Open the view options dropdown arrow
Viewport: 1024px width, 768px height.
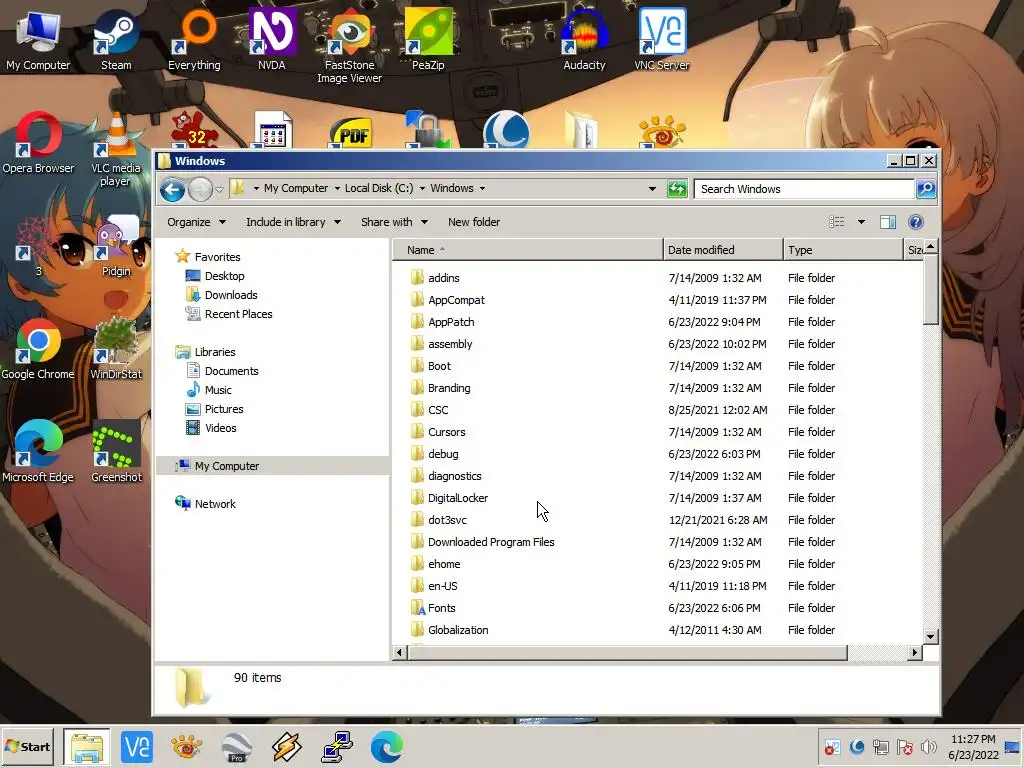(x=861, y=222)
